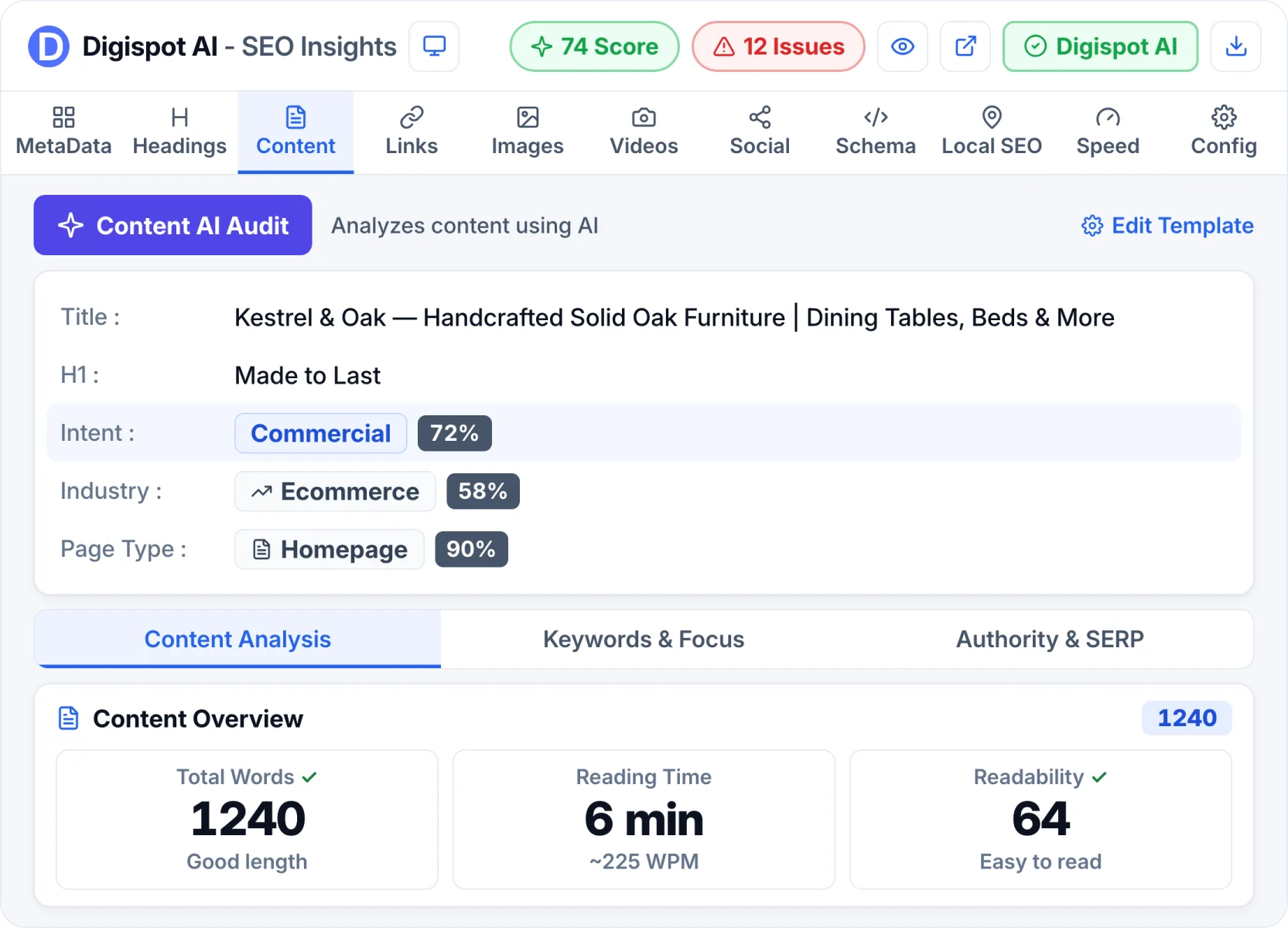Screen dimensions: 1288x928
Task: Click the H1 text Made to Last
Action: tap(308, 376)
